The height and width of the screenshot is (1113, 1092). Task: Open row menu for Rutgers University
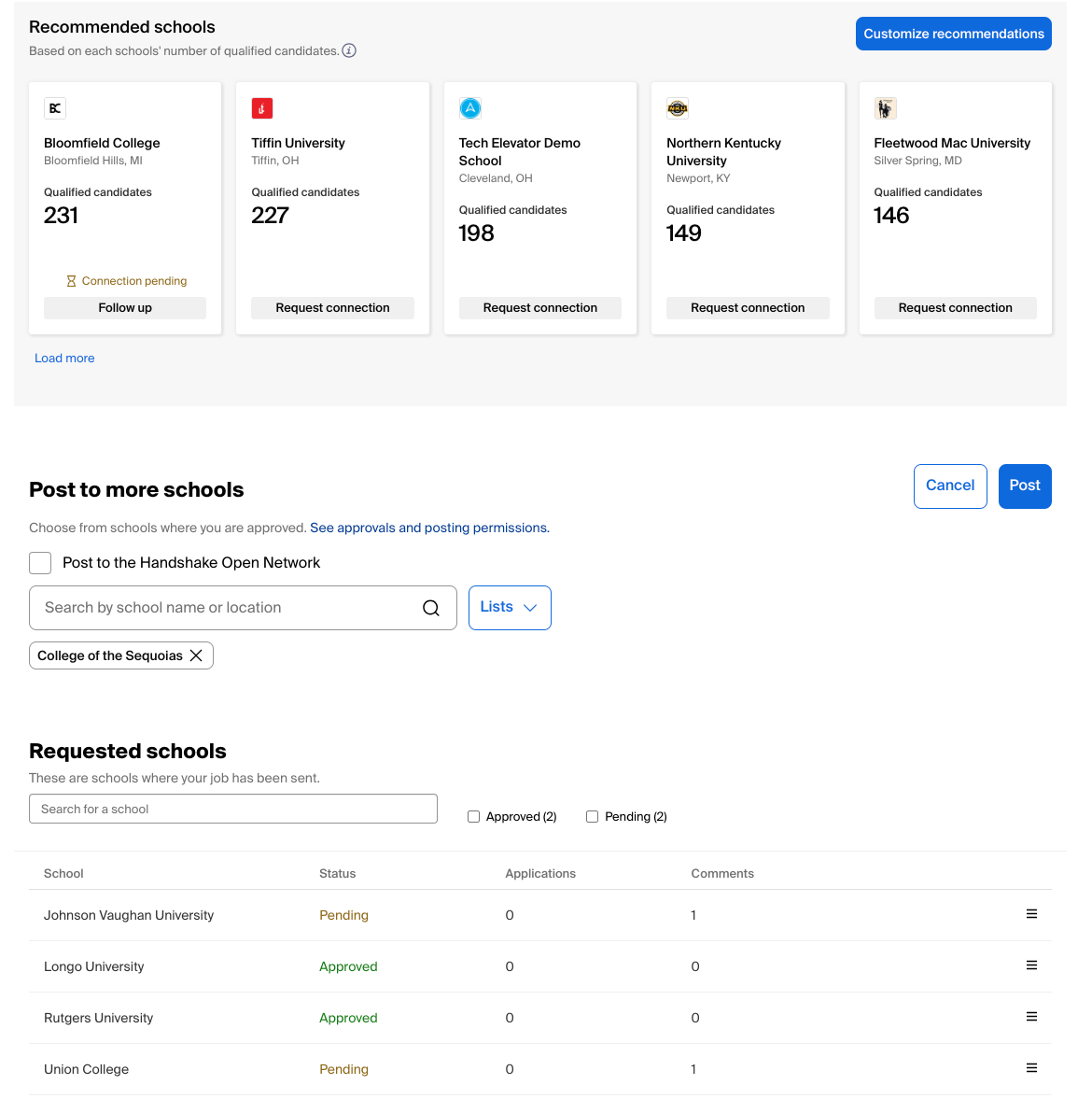1031,1017
